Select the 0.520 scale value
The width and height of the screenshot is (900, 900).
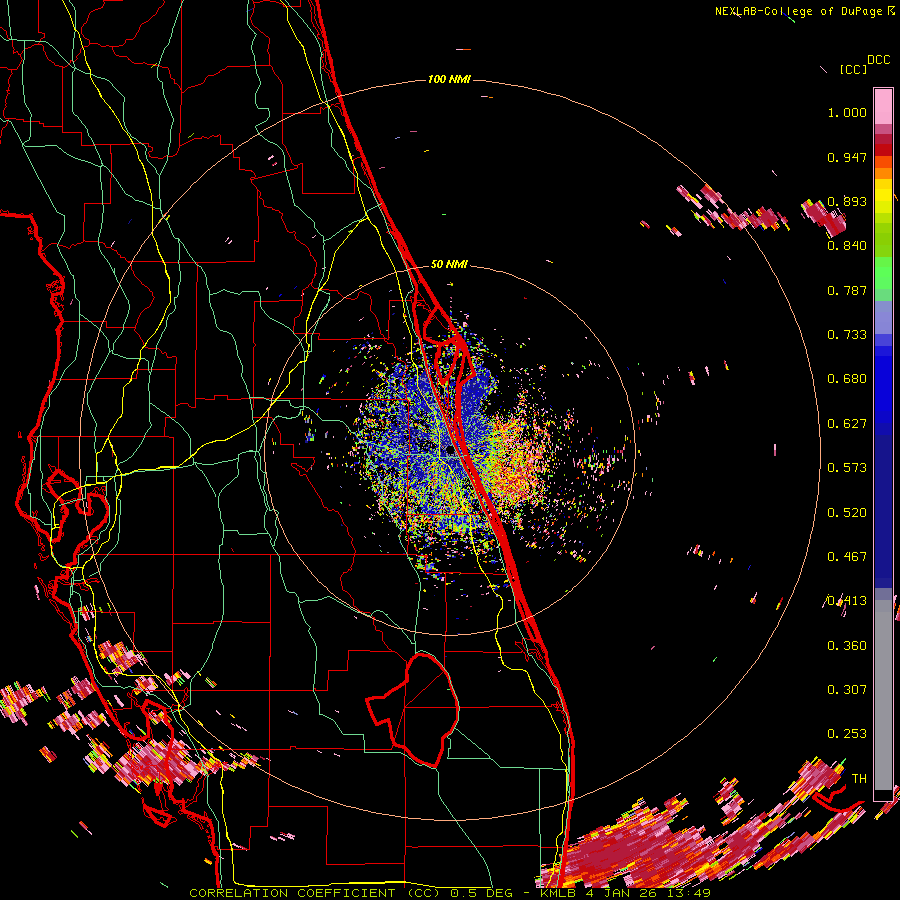(x=847, y=513)
